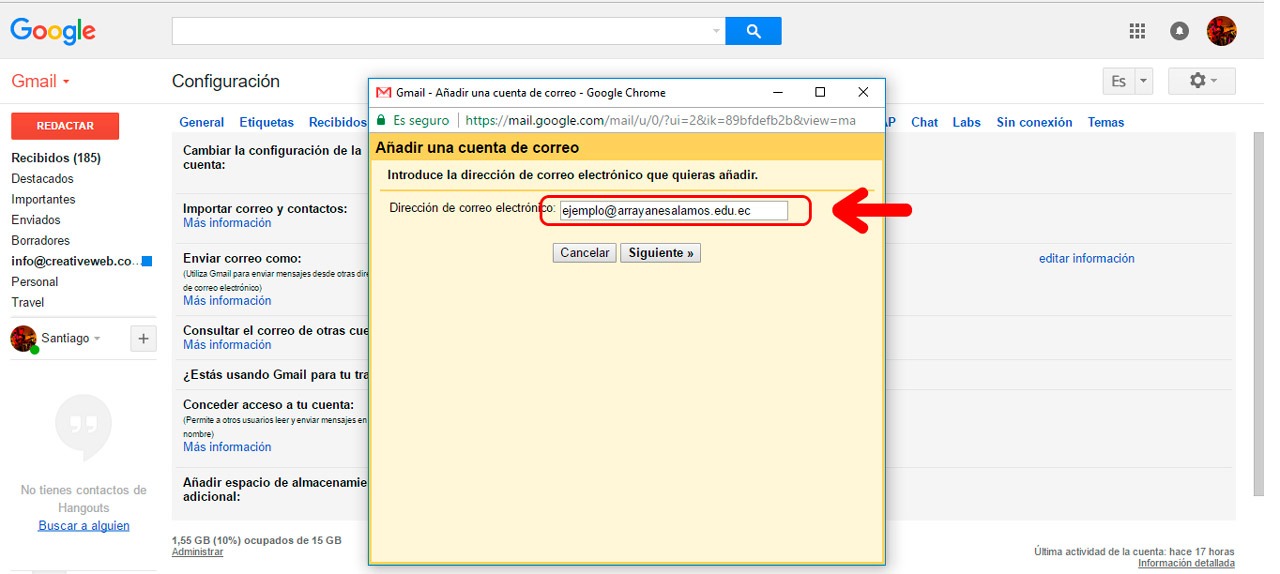
Task: Click Más información under Conceder acceso
Action: coord(227,447)
